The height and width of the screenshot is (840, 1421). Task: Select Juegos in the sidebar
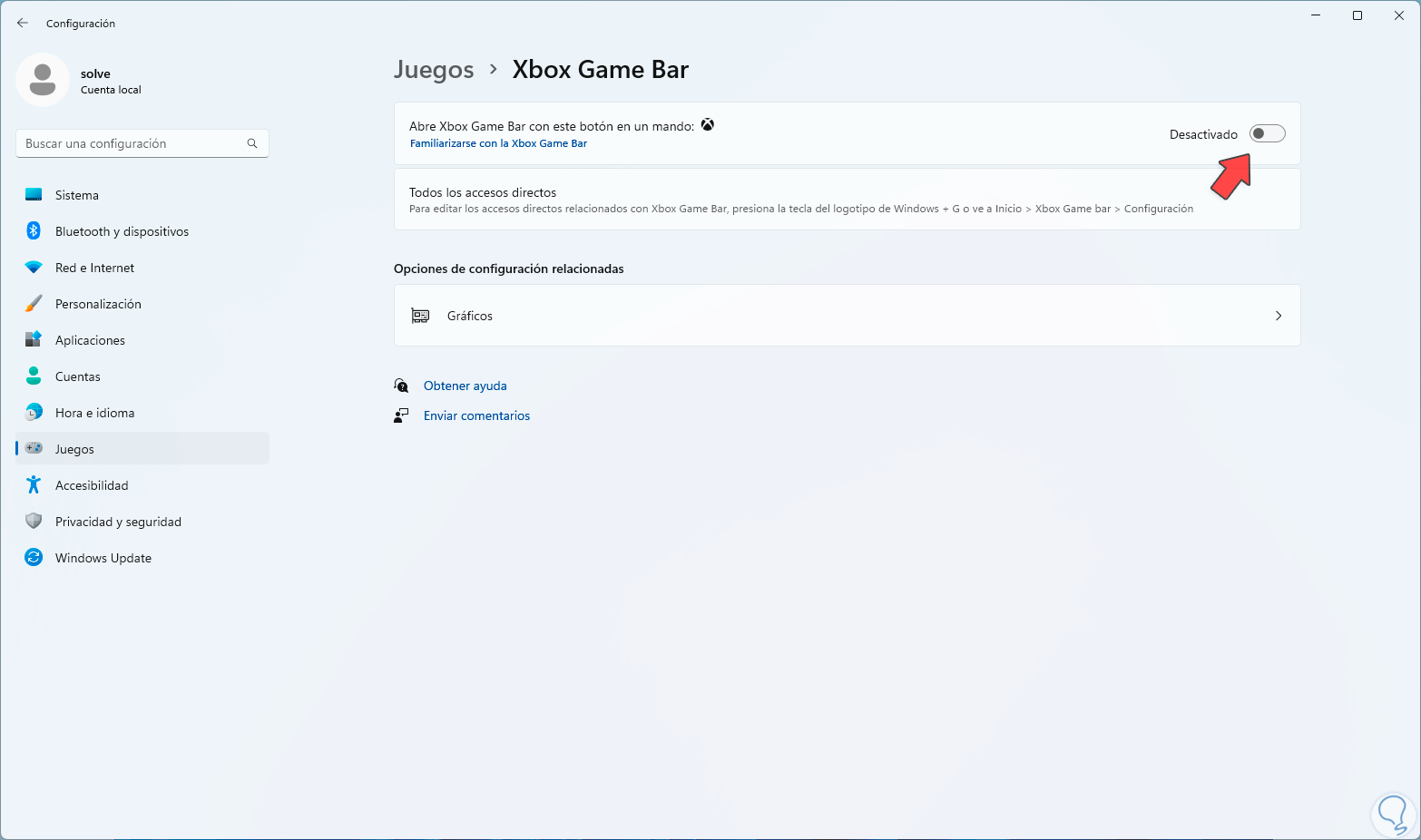point(142,448)
